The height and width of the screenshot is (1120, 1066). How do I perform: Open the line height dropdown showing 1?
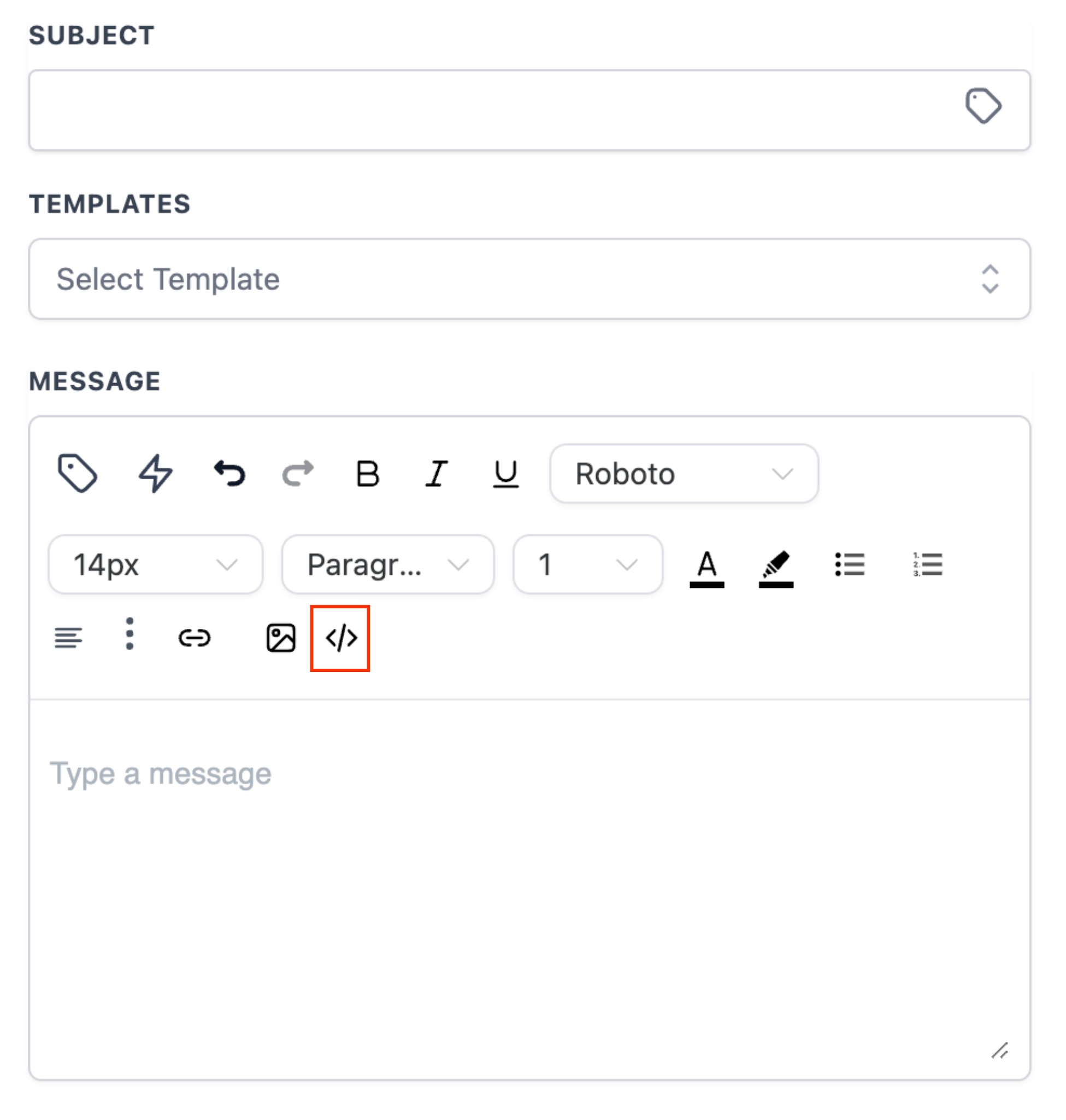click(587, 565)
